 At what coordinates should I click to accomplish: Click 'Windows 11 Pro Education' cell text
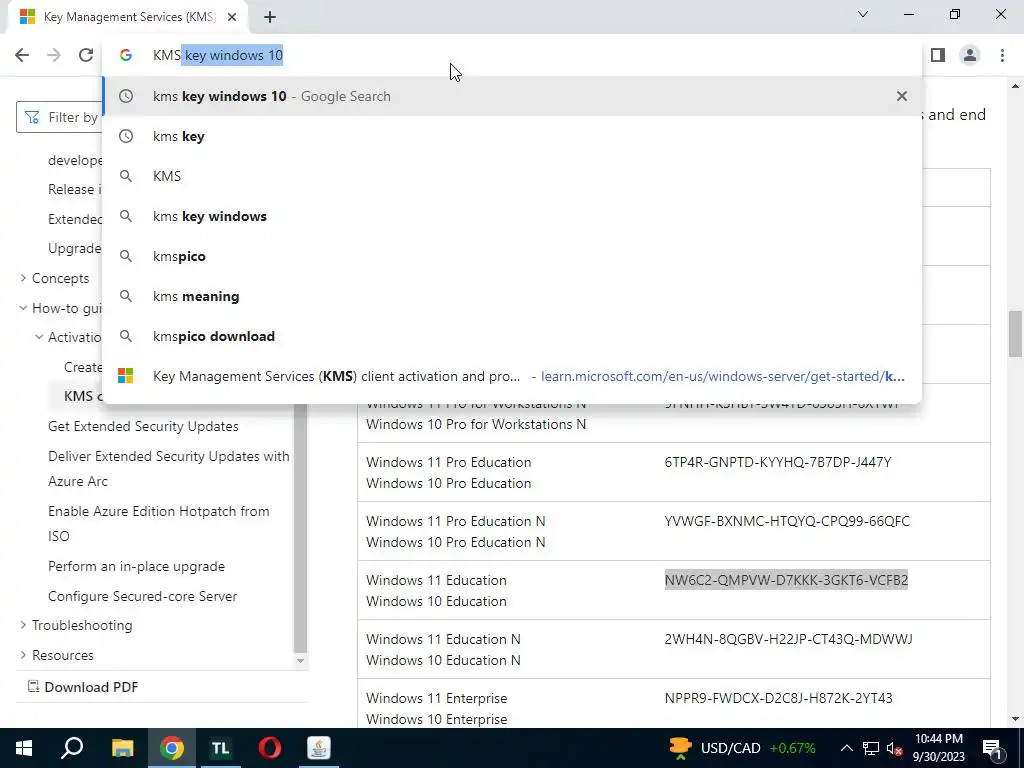448,462
